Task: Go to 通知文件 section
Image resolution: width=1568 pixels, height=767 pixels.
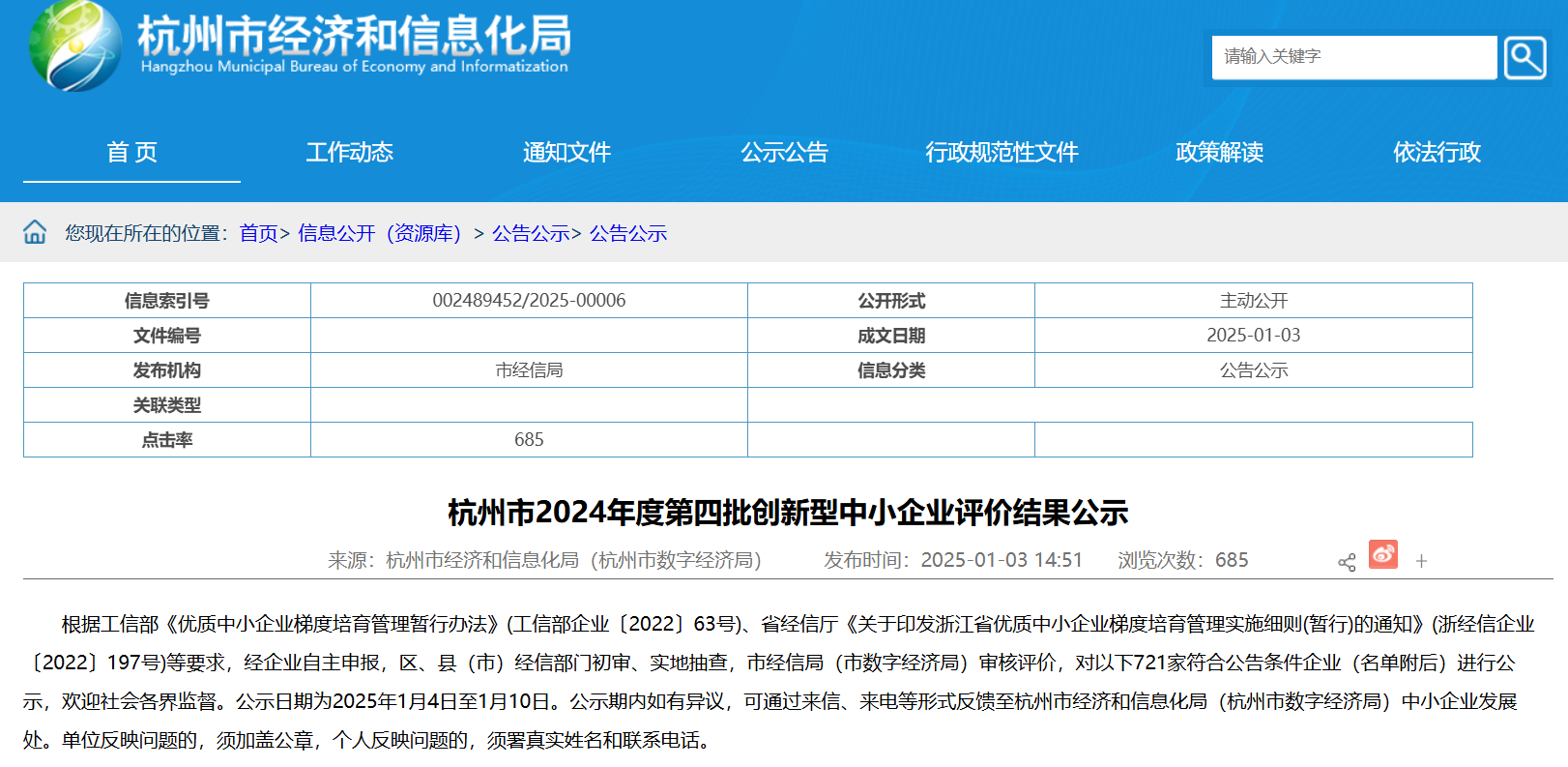Action: click(x=566, y=152)
